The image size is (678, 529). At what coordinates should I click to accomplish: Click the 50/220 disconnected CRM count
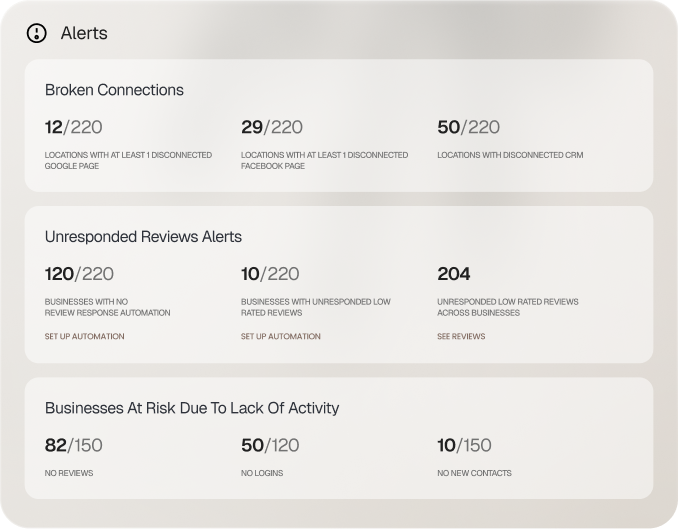tap(468, 127)
